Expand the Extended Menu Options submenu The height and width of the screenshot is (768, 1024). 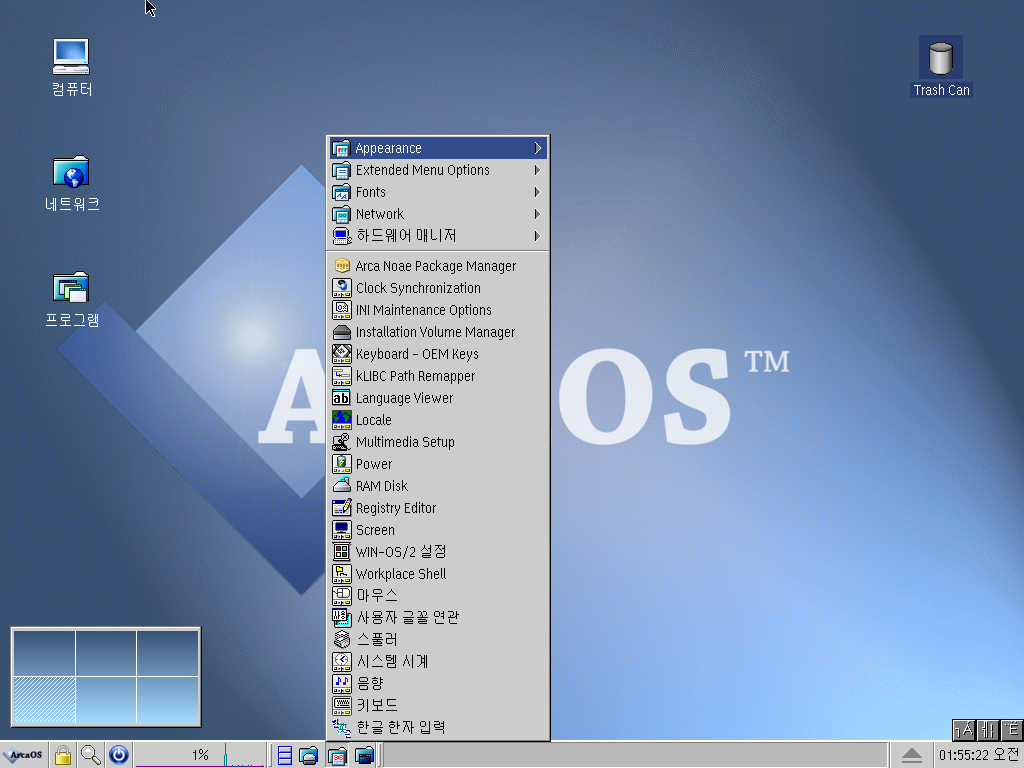click(x=438, y=170)
